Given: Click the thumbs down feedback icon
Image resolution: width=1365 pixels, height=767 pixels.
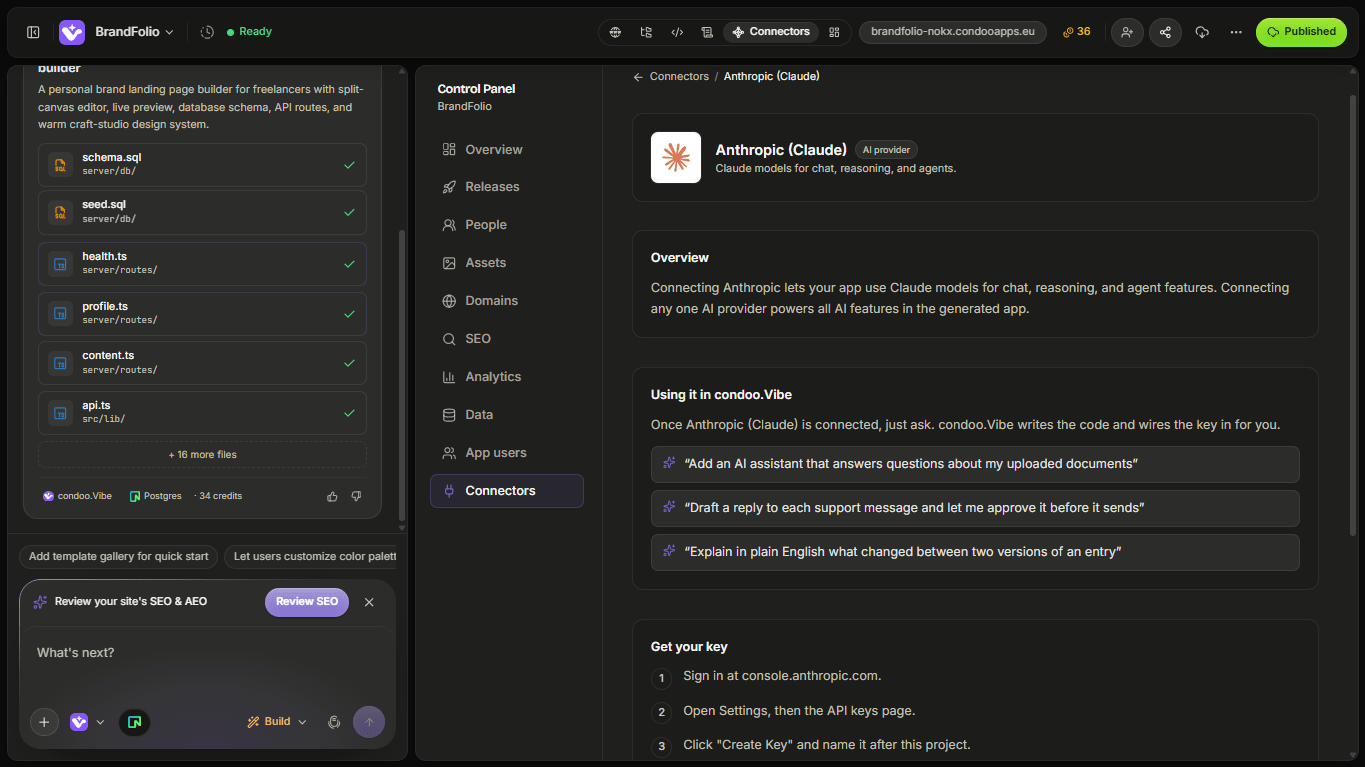Looking at the screenshot, I should [356, 496].
